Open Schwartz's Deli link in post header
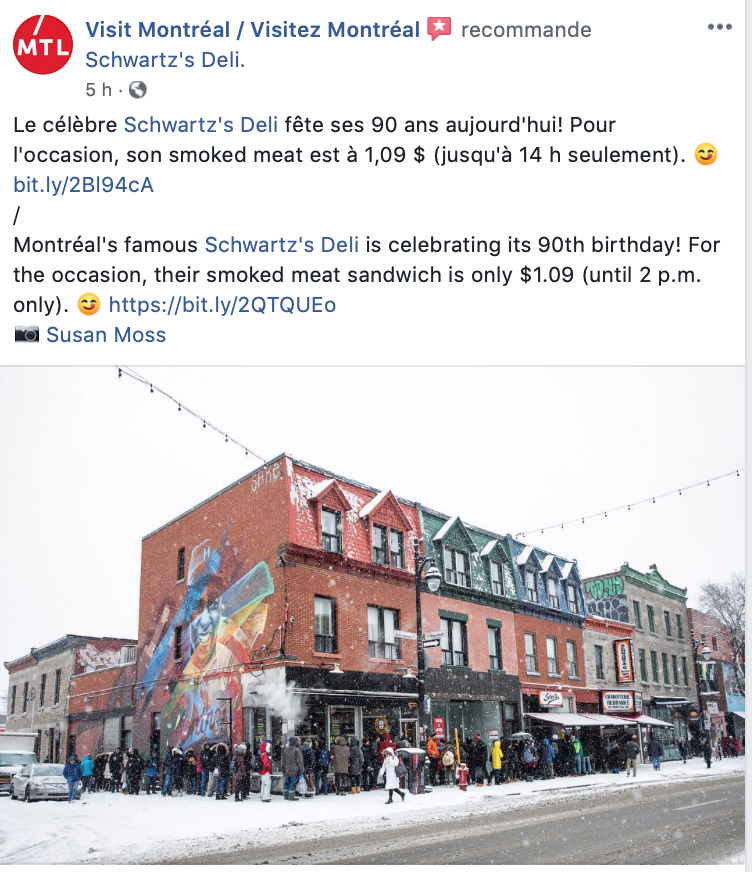This screenshot has height=872, width=752. coord(163,60)
